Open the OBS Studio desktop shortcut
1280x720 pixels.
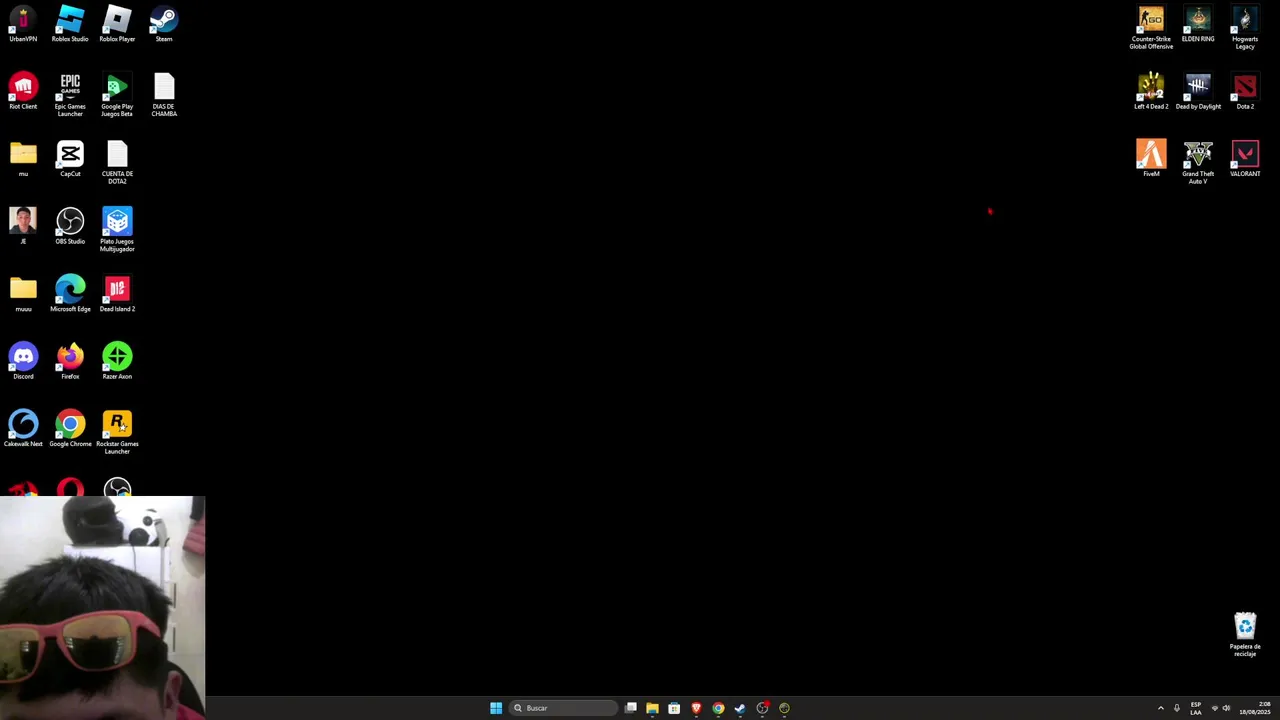point(70,226)
